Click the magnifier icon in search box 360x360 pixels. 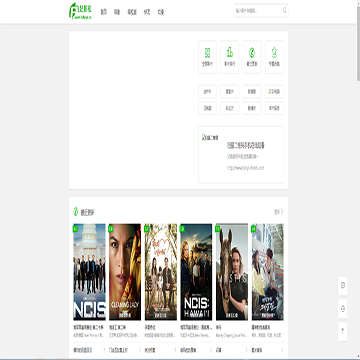(x=284, y=10)
